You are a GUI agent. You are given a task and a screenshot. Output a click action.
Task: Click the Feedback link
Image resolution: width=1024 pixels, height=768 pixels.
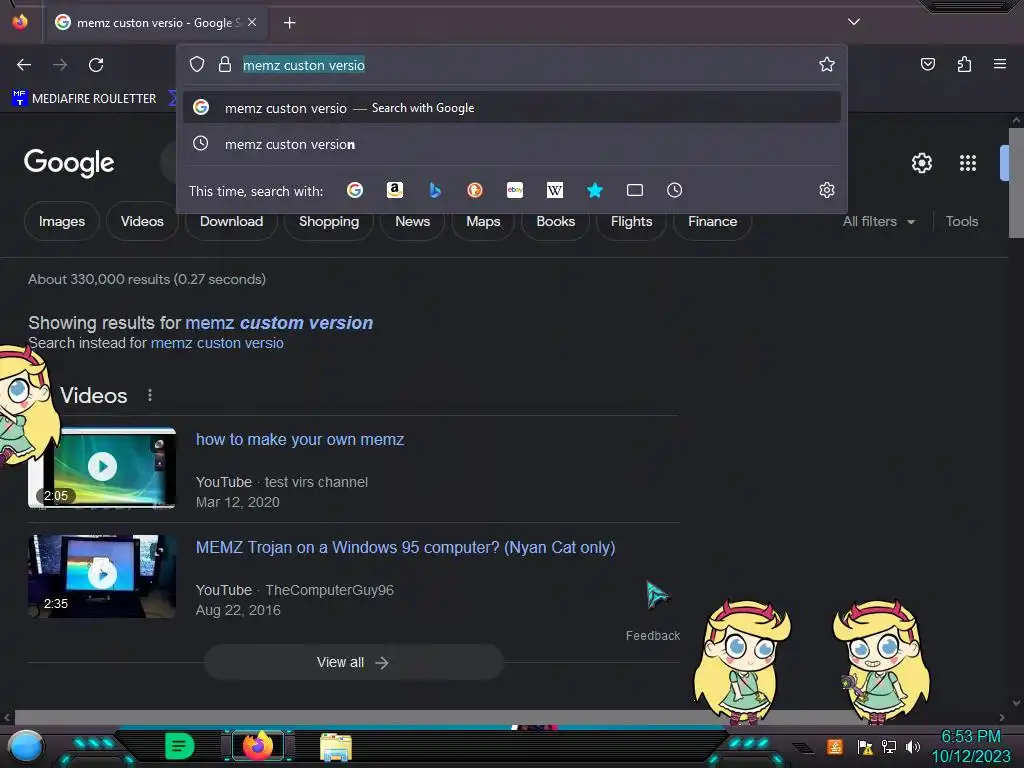coord(652,635)
